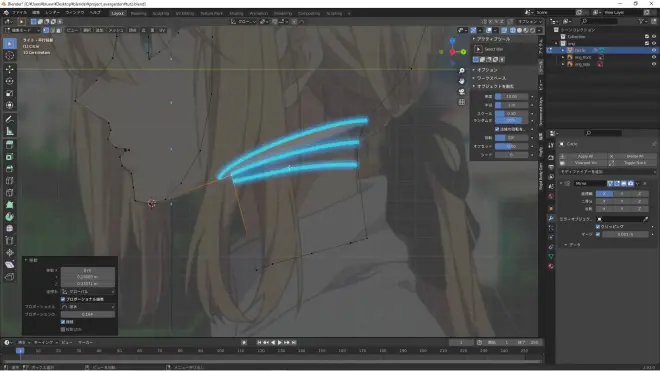Toggle visibility eye for Collection

654,37
